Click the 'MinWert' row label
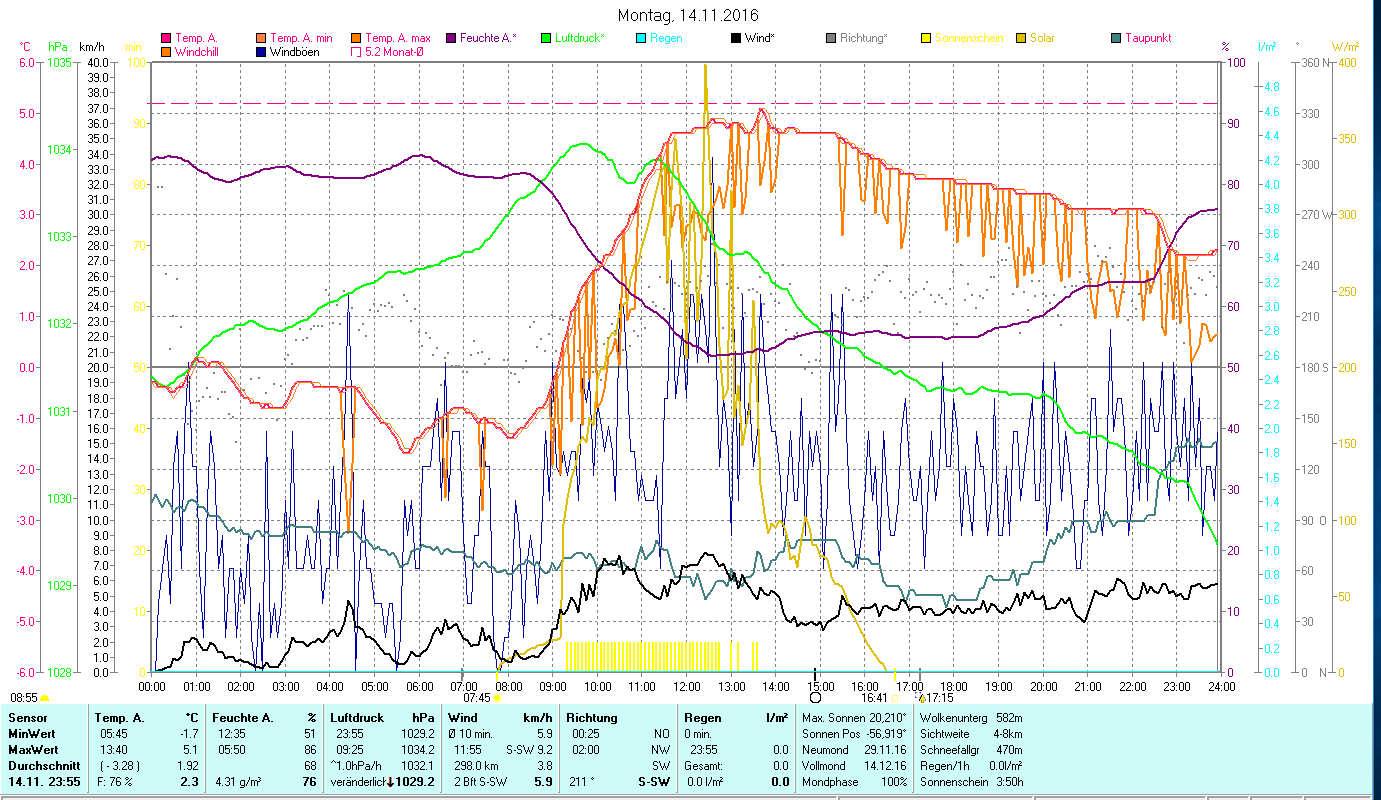The image size is (1381, 800). (x=30, y=734)
